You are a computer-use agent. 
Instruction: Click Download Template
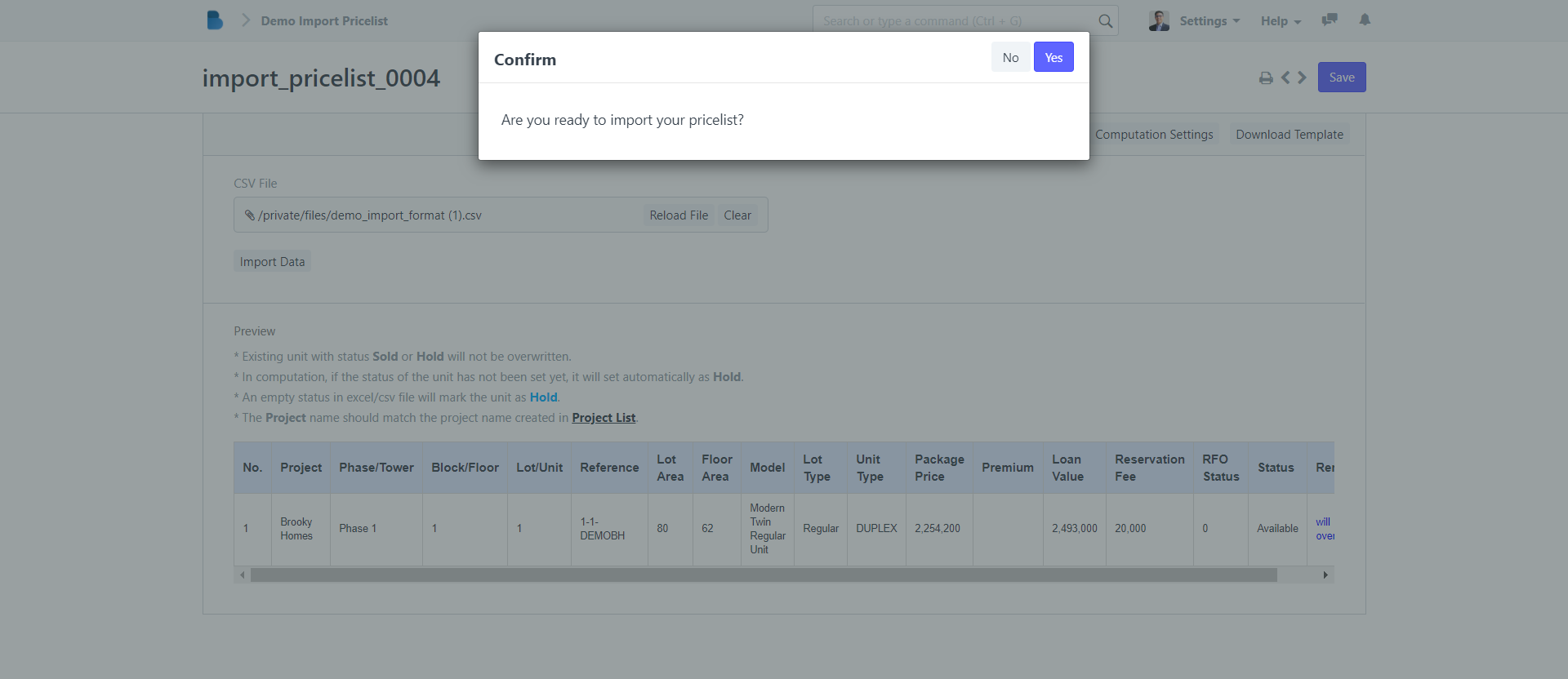click(1289, 135)
